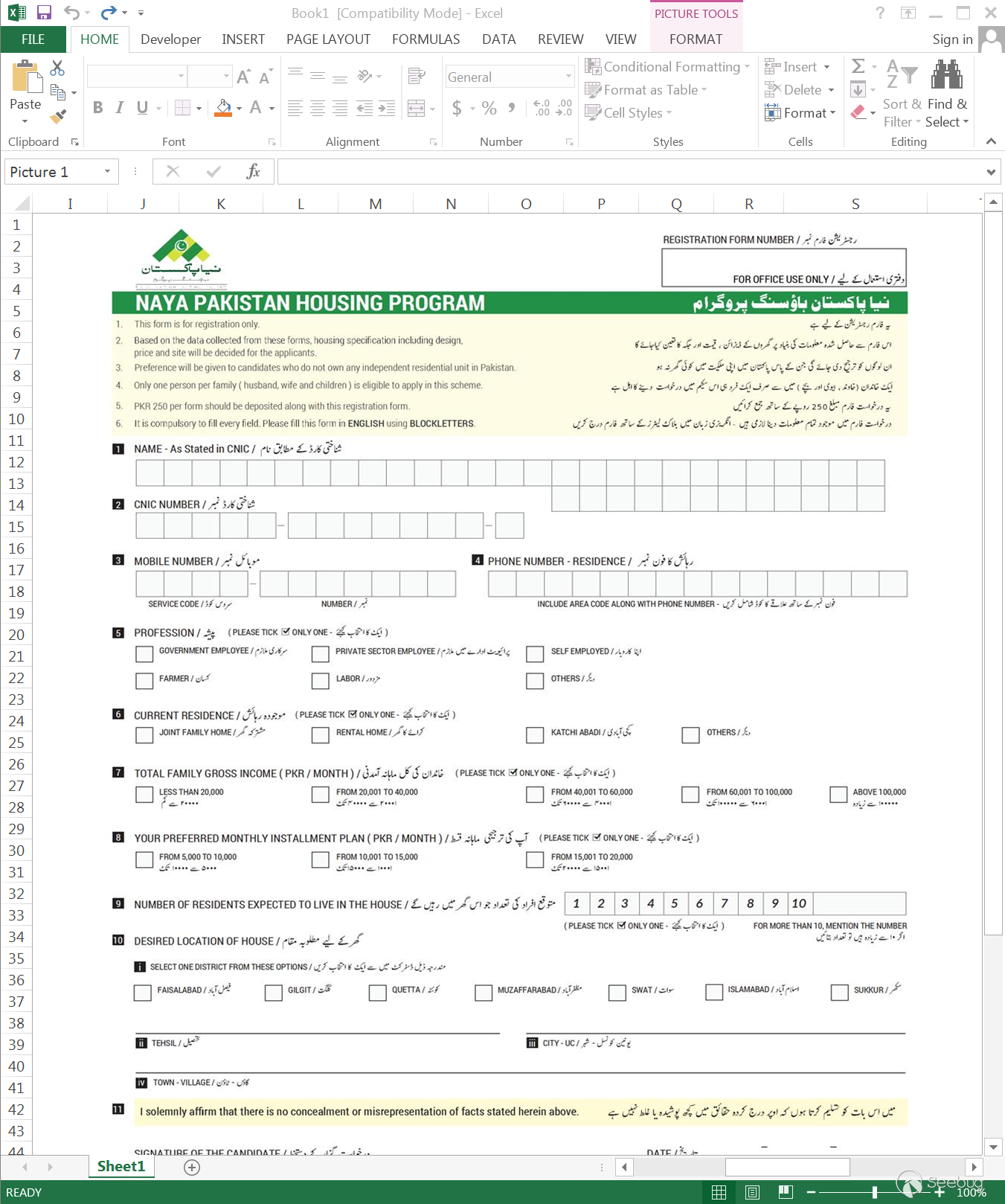Viewport: 1005px width, 1204px height.
Task: Click the Redo arrow icon
Action: tap(109, 13)
